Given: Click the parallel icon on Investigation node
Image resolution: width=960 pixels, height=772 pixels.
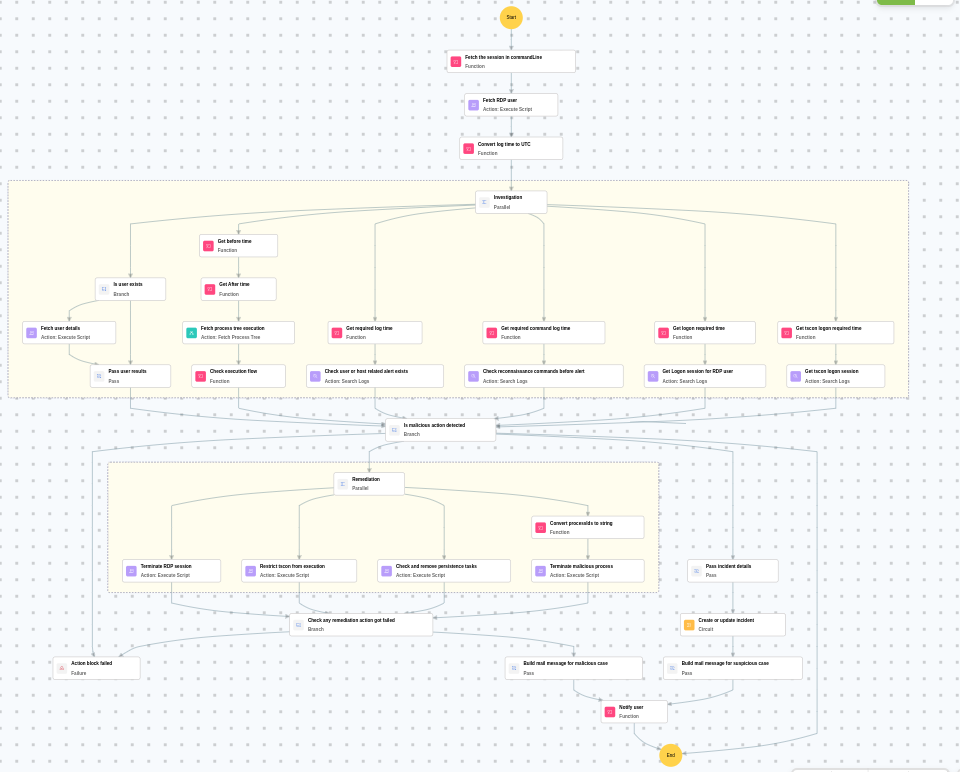Looking at the screenshot, I should [x=484, y=202].
